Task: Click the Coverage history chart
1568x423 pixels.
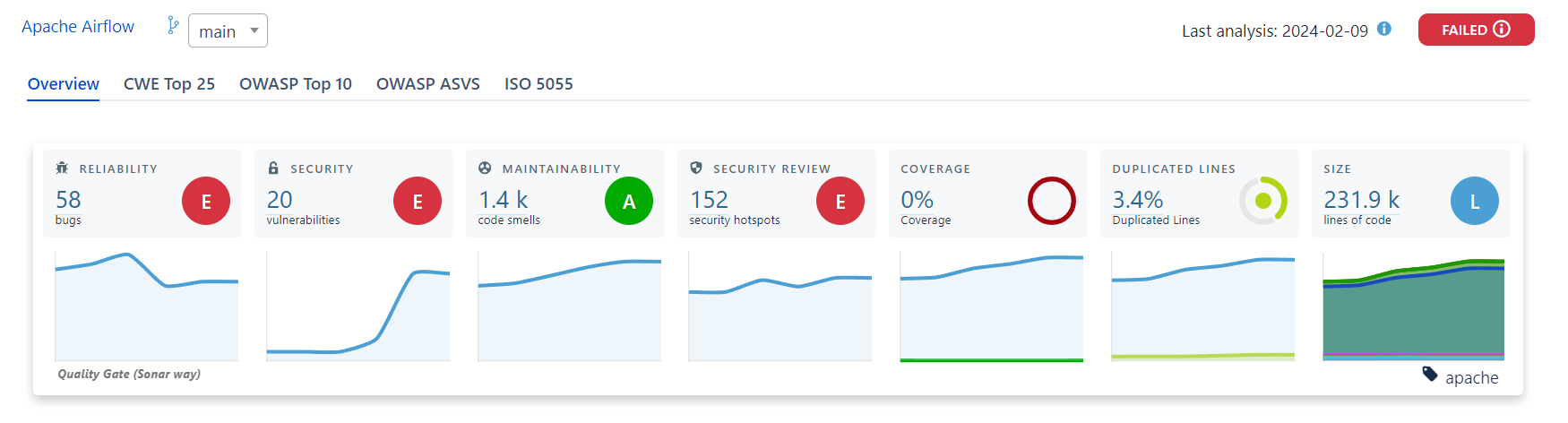Action: point(992,306)
